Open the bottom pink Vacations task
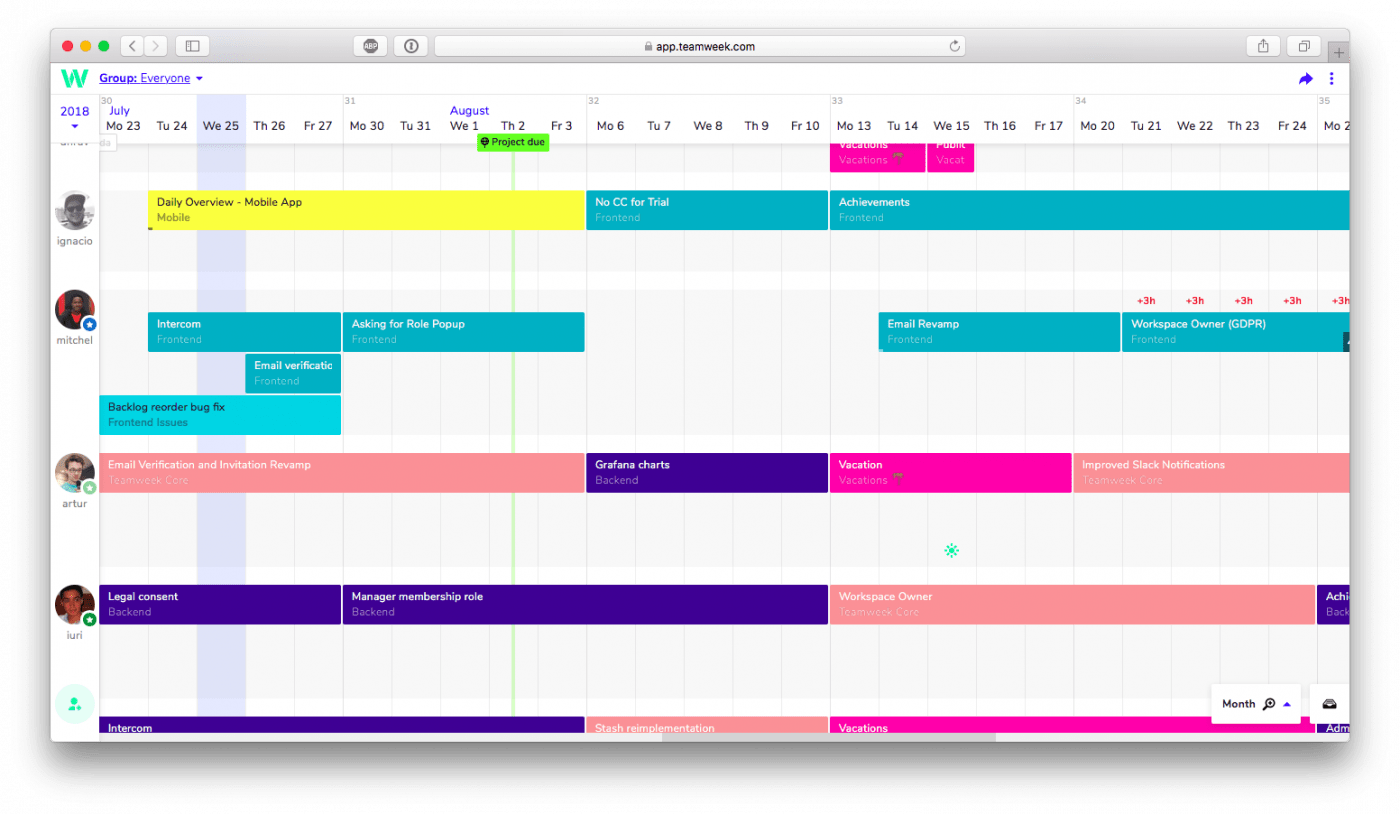1400x814 pixels. click(x=1072, y=726)
